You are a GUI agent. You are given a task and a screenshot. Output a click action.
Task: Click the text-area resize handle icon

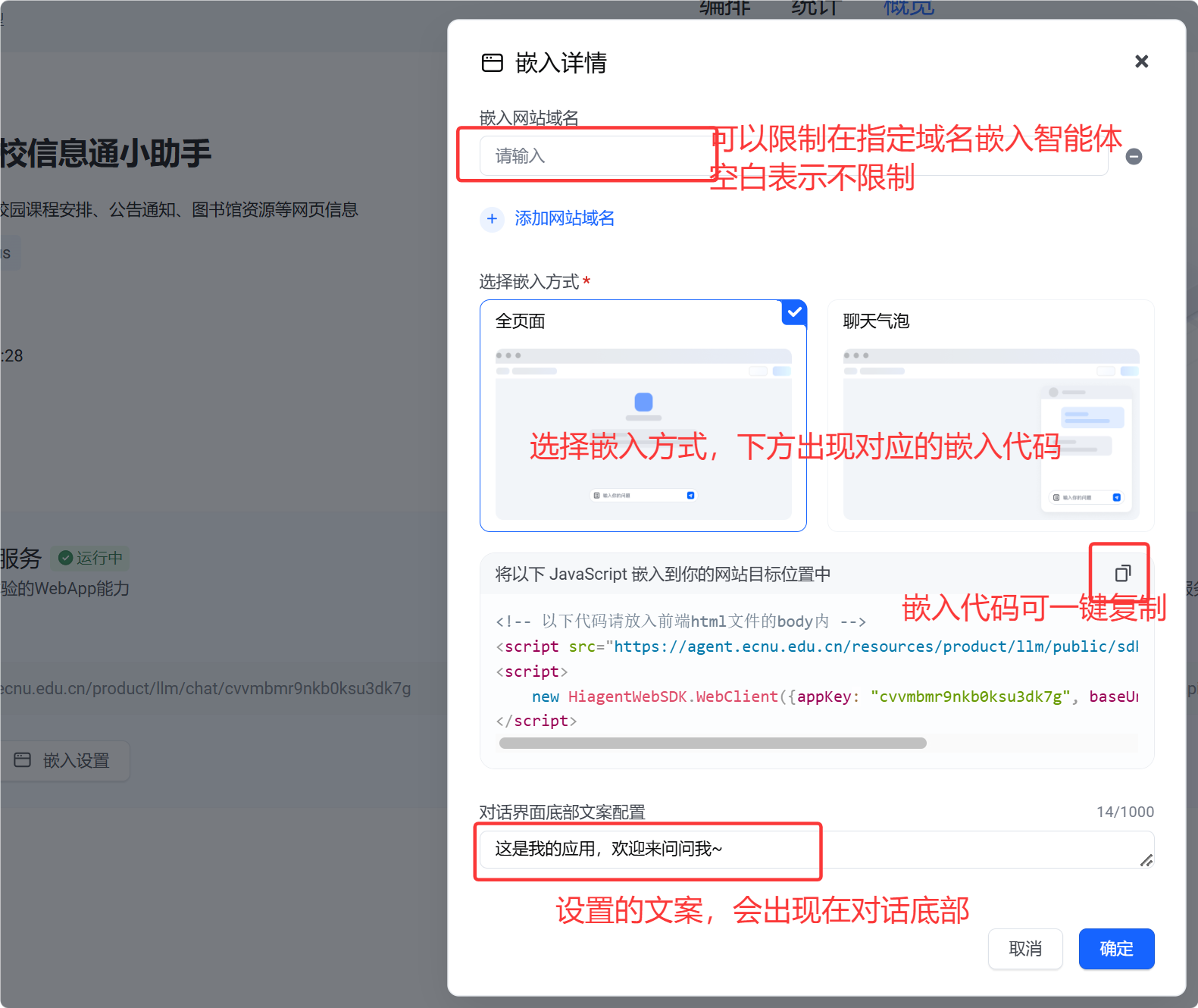[1146, 860]
